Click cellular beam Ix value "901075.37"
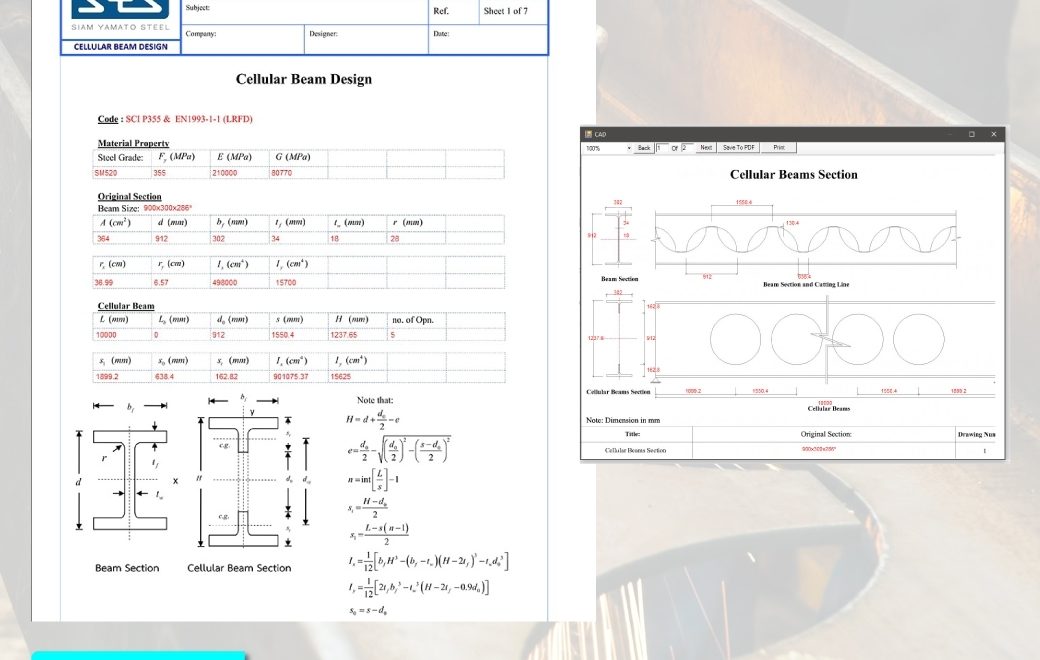 pos(291,377)
